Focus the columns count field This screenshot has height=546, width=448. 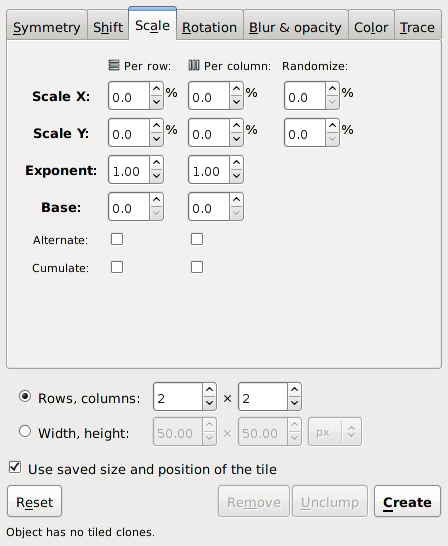click(x=263, y=397)
